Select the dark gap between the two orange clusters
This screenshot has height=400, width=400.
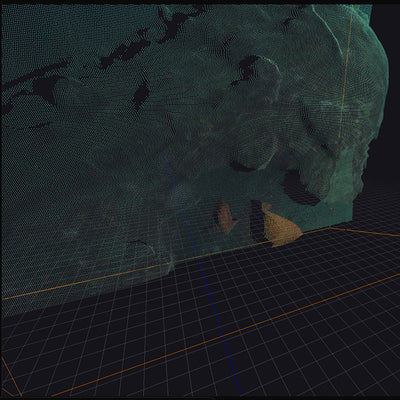point(256,220)
